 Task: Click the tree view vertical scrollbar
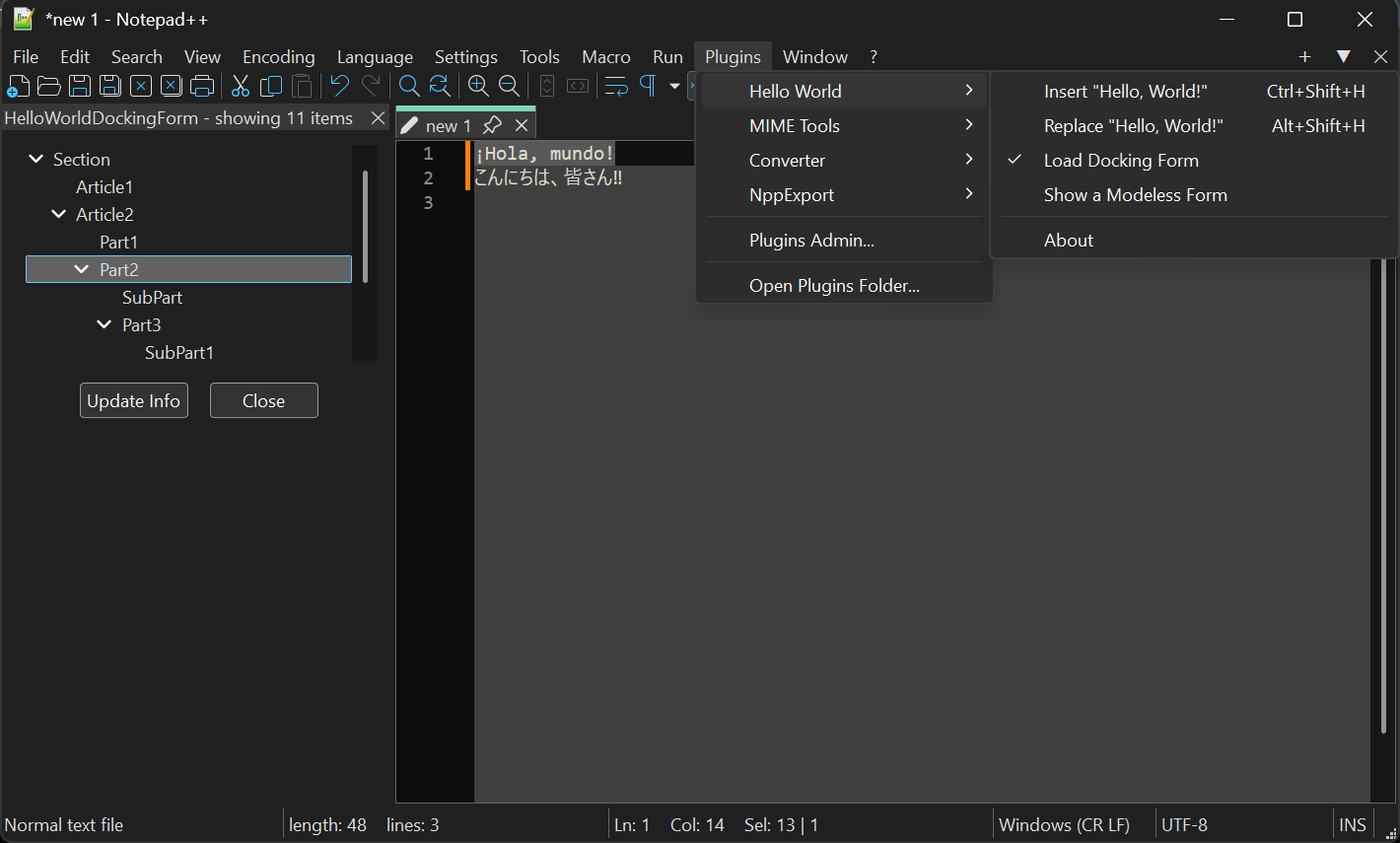pos(365,227)
